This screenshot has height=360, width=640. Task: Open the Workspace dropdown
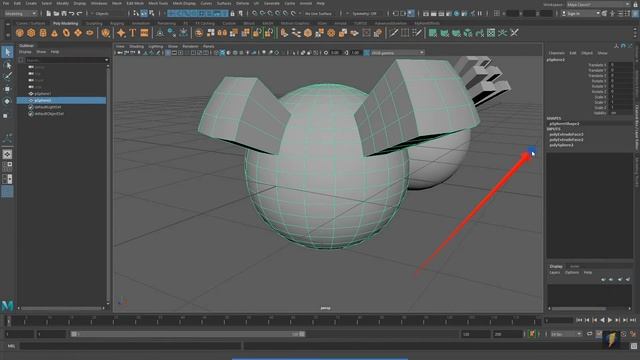coord(598,4)
